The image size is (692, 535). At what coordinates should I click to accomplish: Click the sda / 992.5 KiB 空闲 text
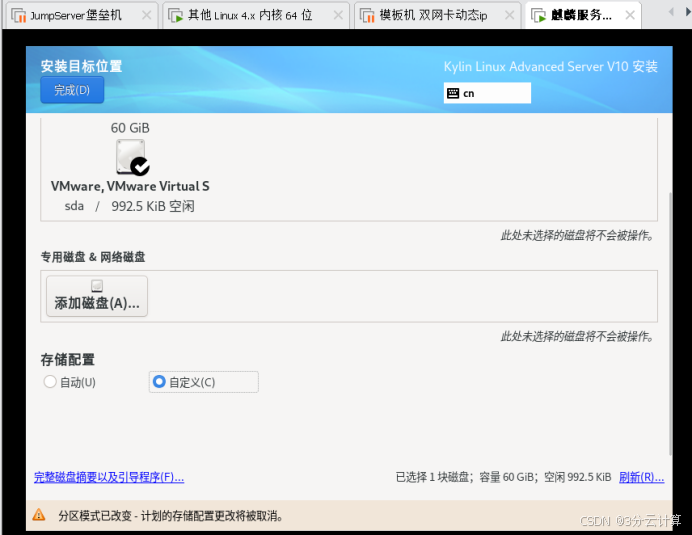(129, 206)
